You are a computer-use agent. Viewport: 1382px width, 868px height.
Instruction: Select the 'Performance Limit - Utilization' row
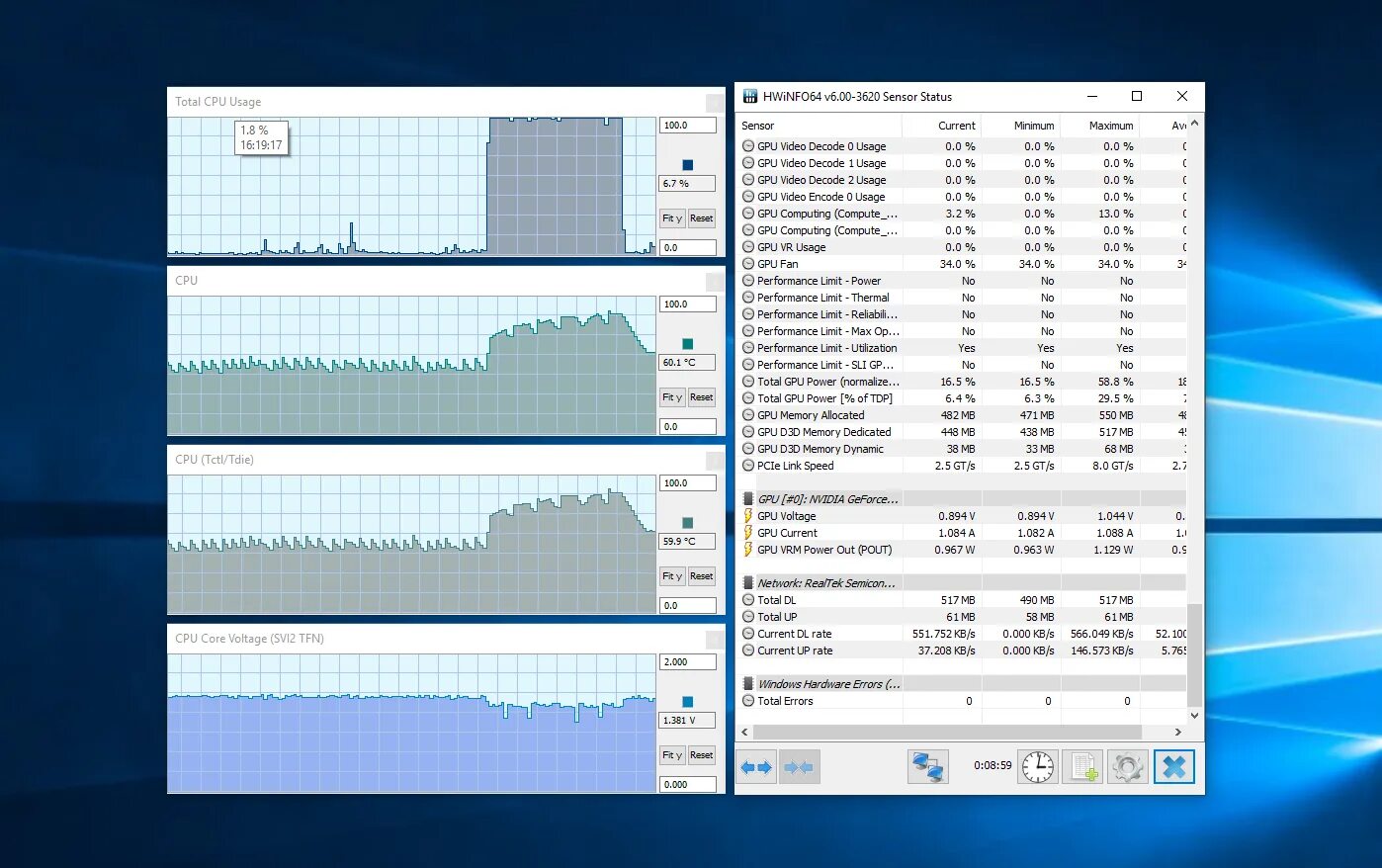pyautogui.click(x=962, y=348)
